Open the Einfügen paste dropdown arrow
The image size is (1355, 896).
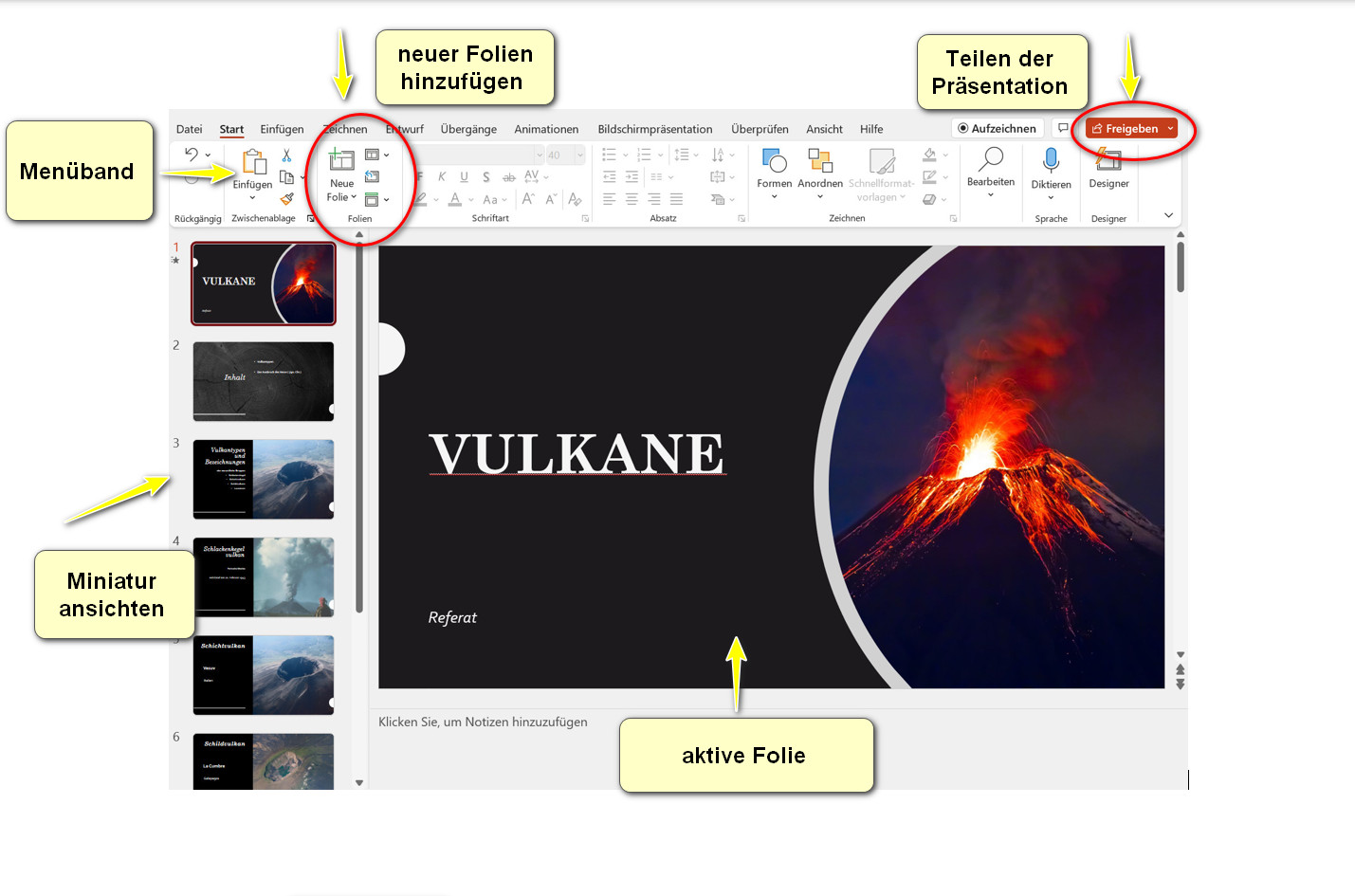point(251,199)
